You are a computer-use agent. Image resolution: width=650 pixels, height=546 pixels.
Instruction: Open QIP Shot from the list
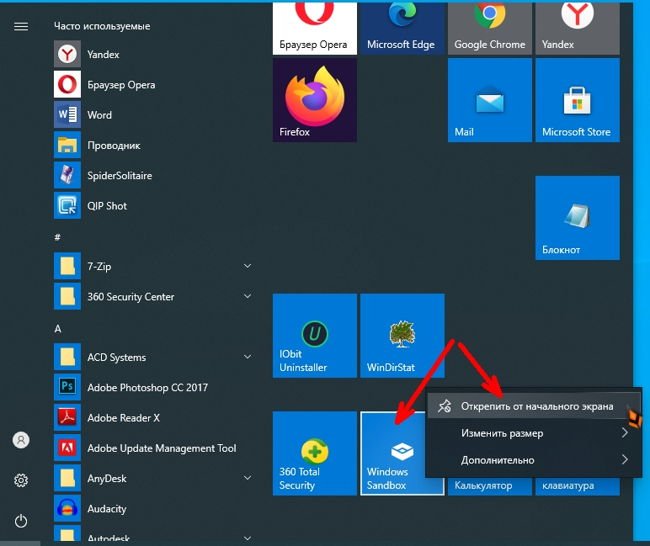(x=153, y=206)
